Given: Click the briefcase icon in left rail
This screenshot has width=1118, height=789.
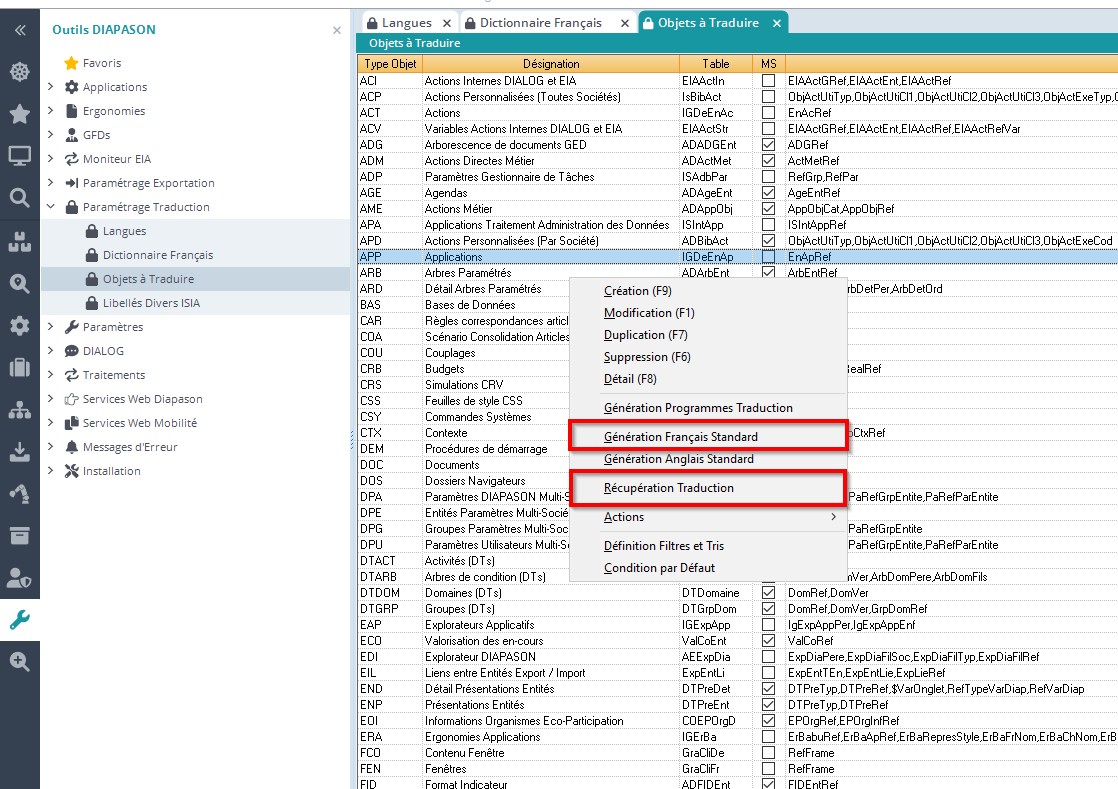Looking at the screenshot, I should [x=19, y=367].
